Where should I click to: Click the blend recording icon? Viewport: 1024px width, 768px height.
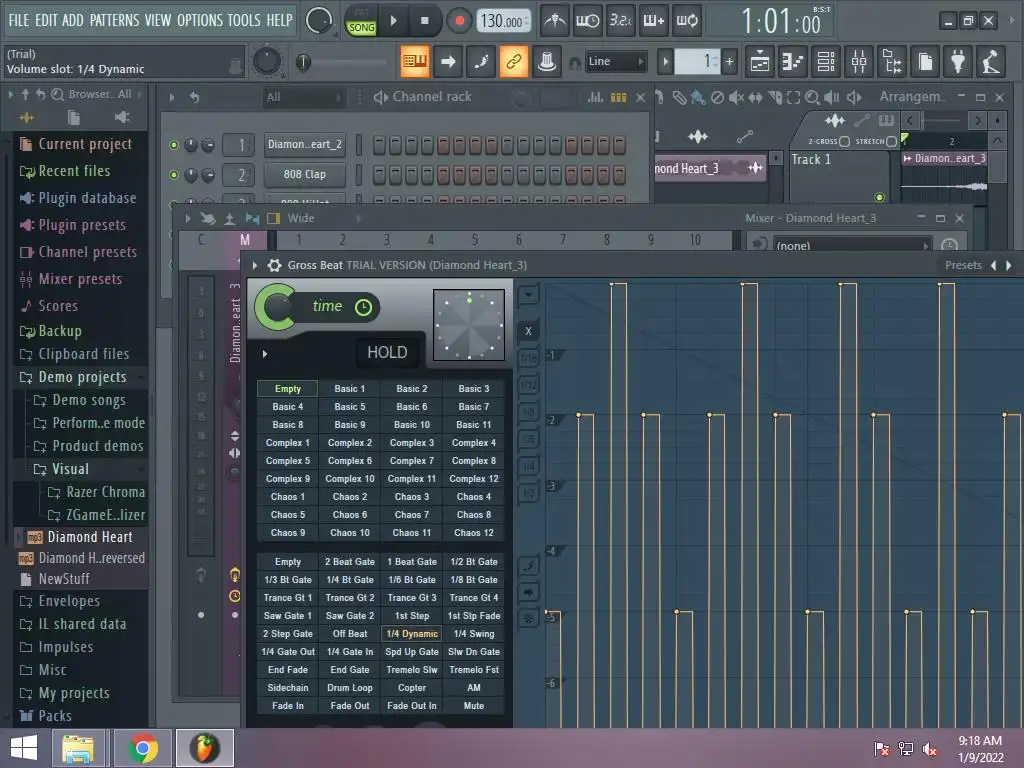[653, 21]
